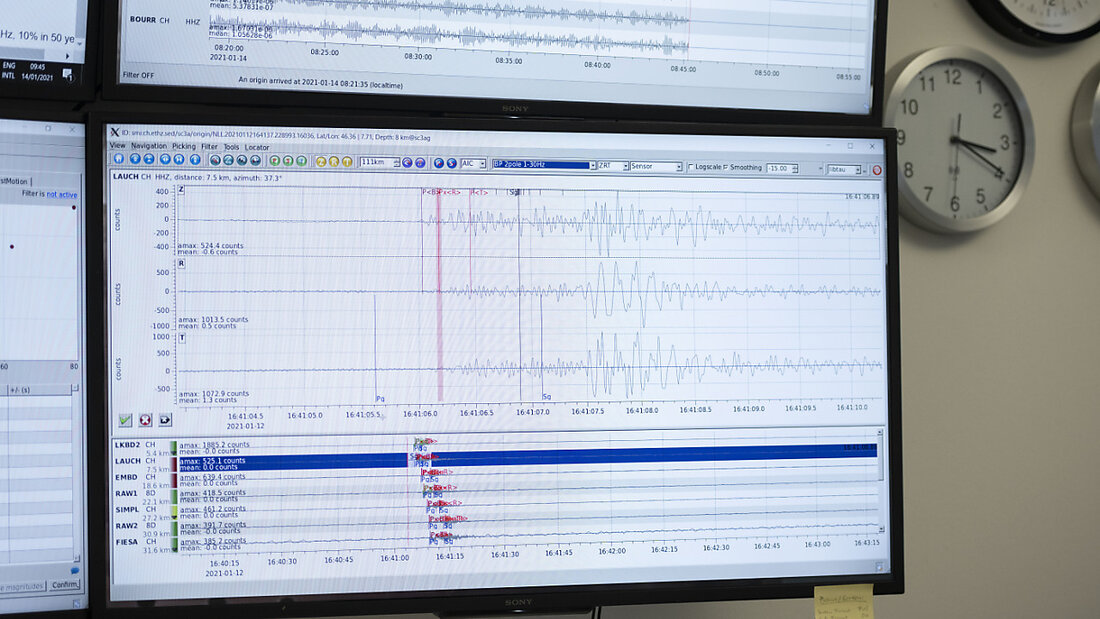Click the arrow icon right of the cancel icon

click(165, 419)
